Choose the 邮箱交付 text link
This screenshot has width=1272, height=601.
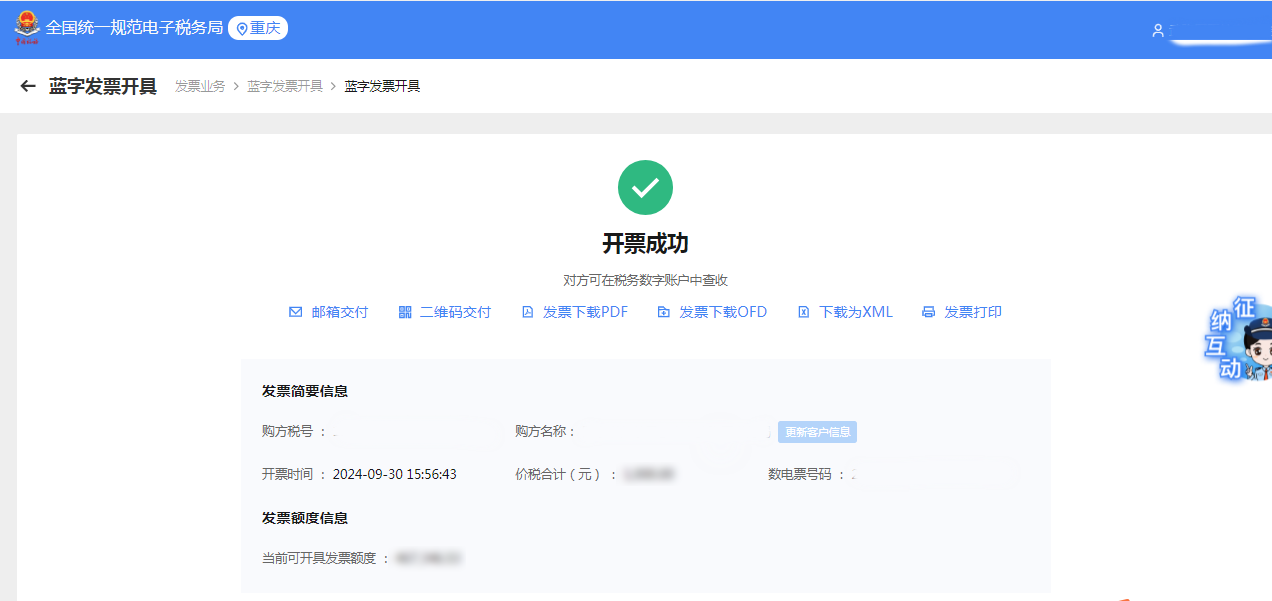[340, 312]
